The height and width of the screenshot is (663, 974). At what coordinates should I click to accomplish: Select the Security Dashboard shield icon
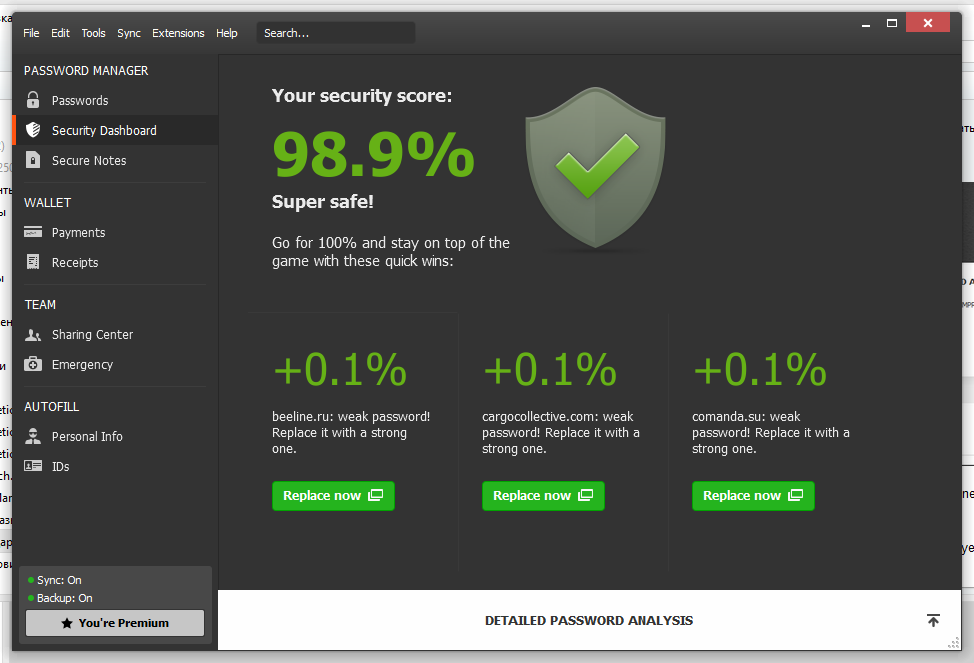34,130
